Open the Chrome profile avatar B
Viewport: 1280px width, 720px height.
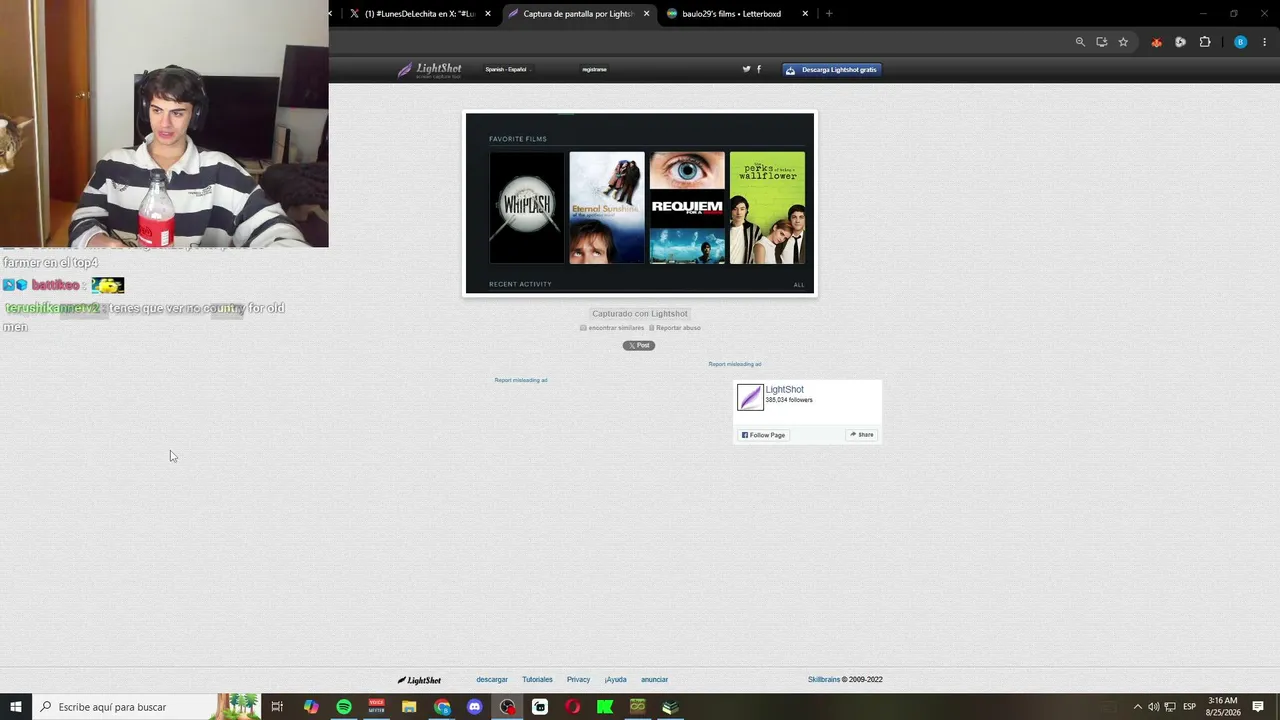[x=1240, y=42]
